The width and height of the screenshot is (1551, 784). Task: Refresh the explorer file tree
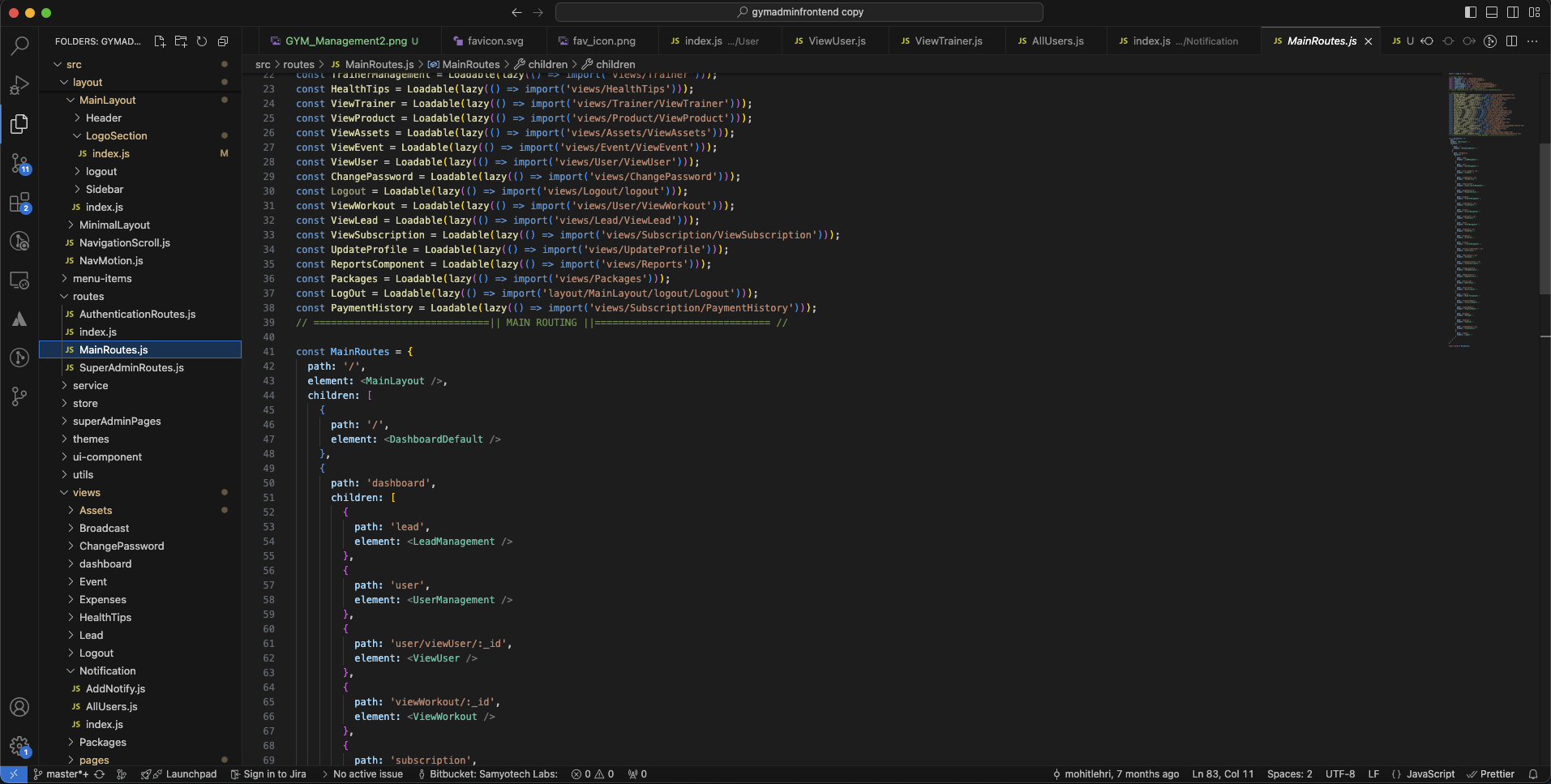202,41
